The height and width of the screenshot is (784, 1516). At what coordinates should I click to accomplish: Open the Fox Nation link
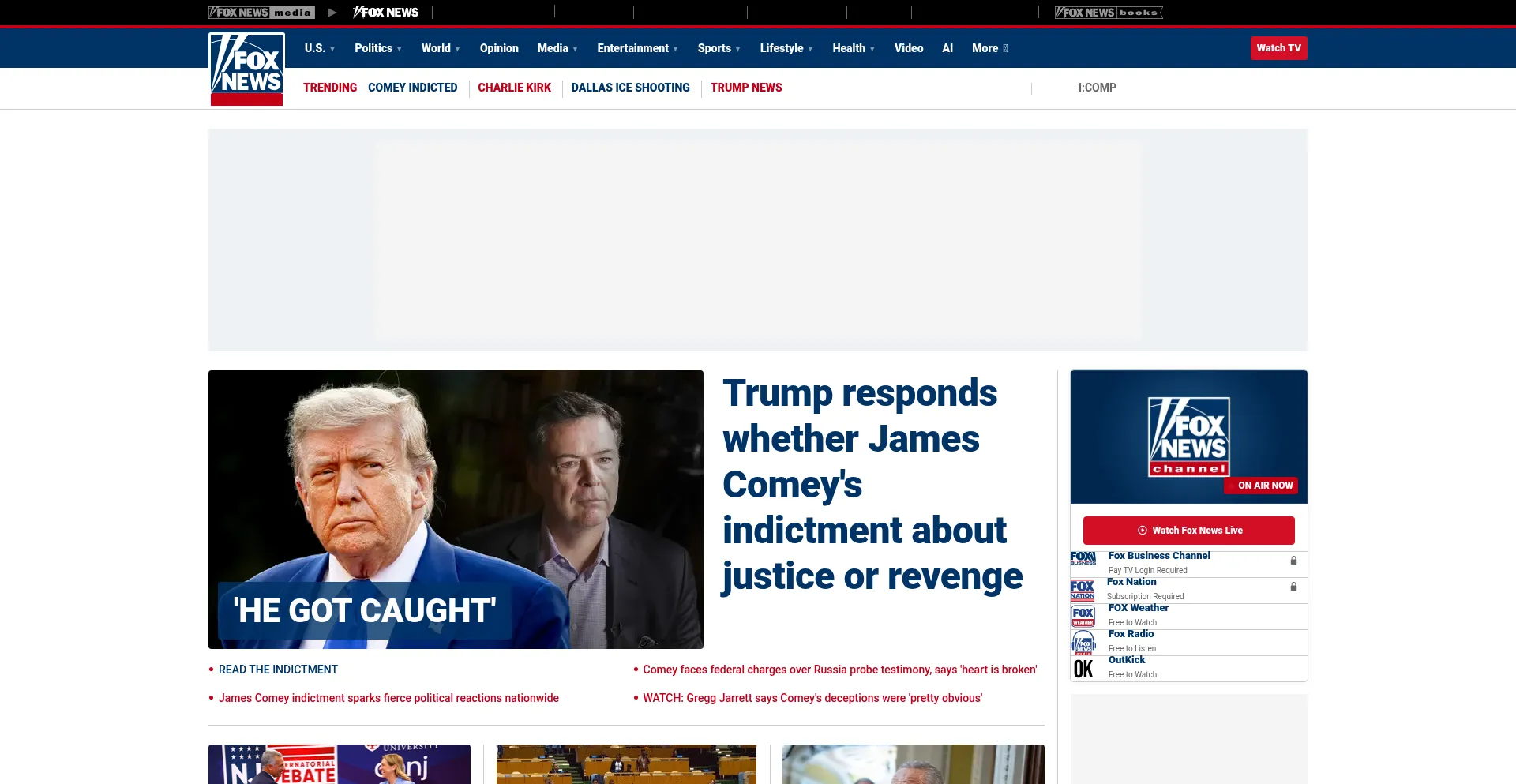click(x=1131, y=582)
